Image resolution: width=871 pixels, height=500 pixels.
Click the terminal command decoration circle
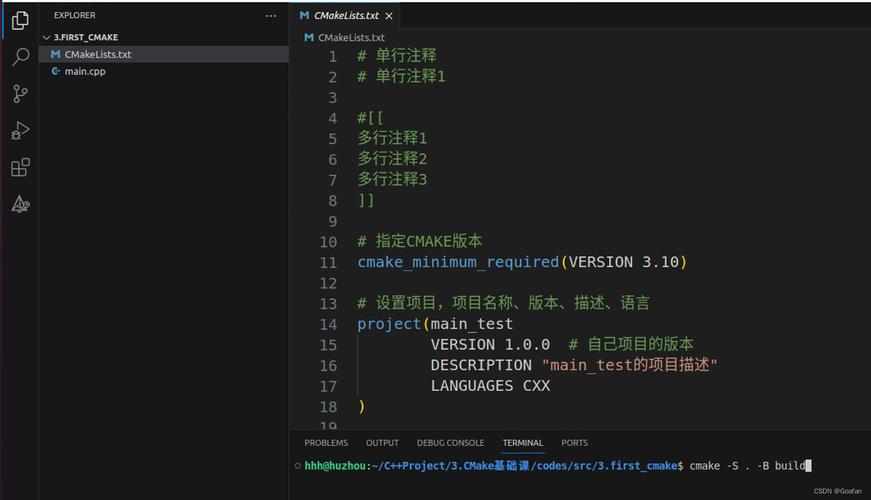pyautogui.click(x=298, y=466)
